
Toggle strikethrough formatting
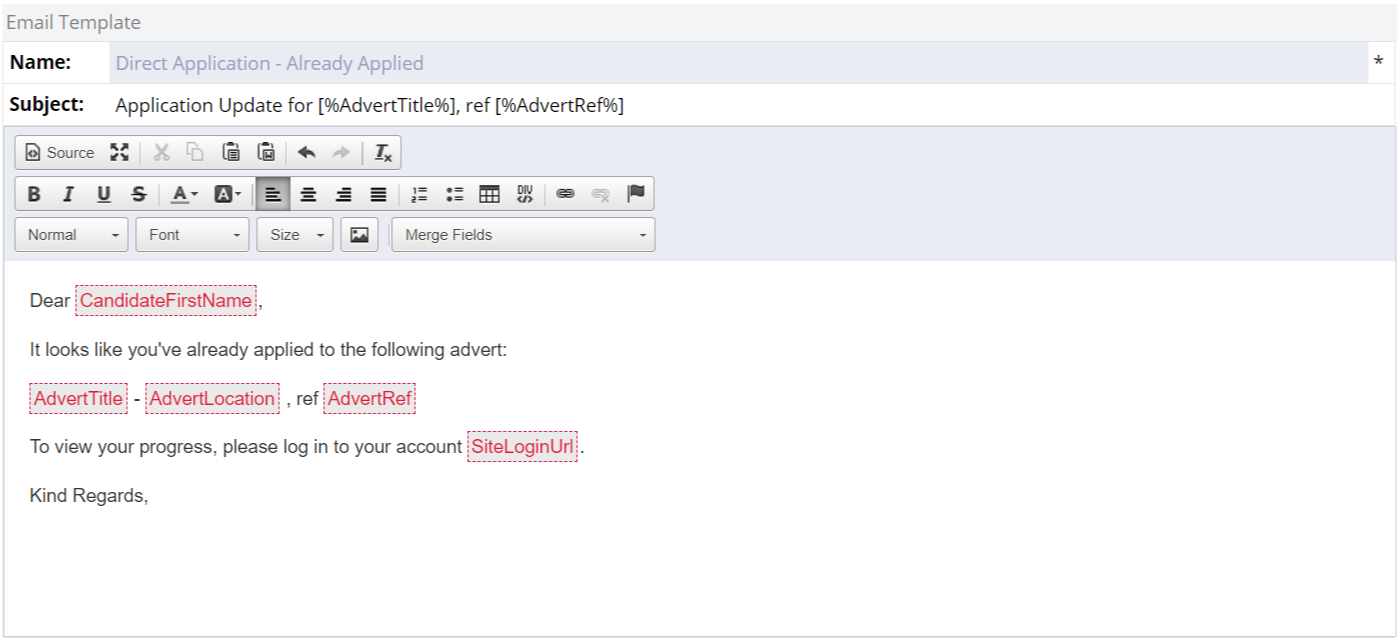click(138, 194)
